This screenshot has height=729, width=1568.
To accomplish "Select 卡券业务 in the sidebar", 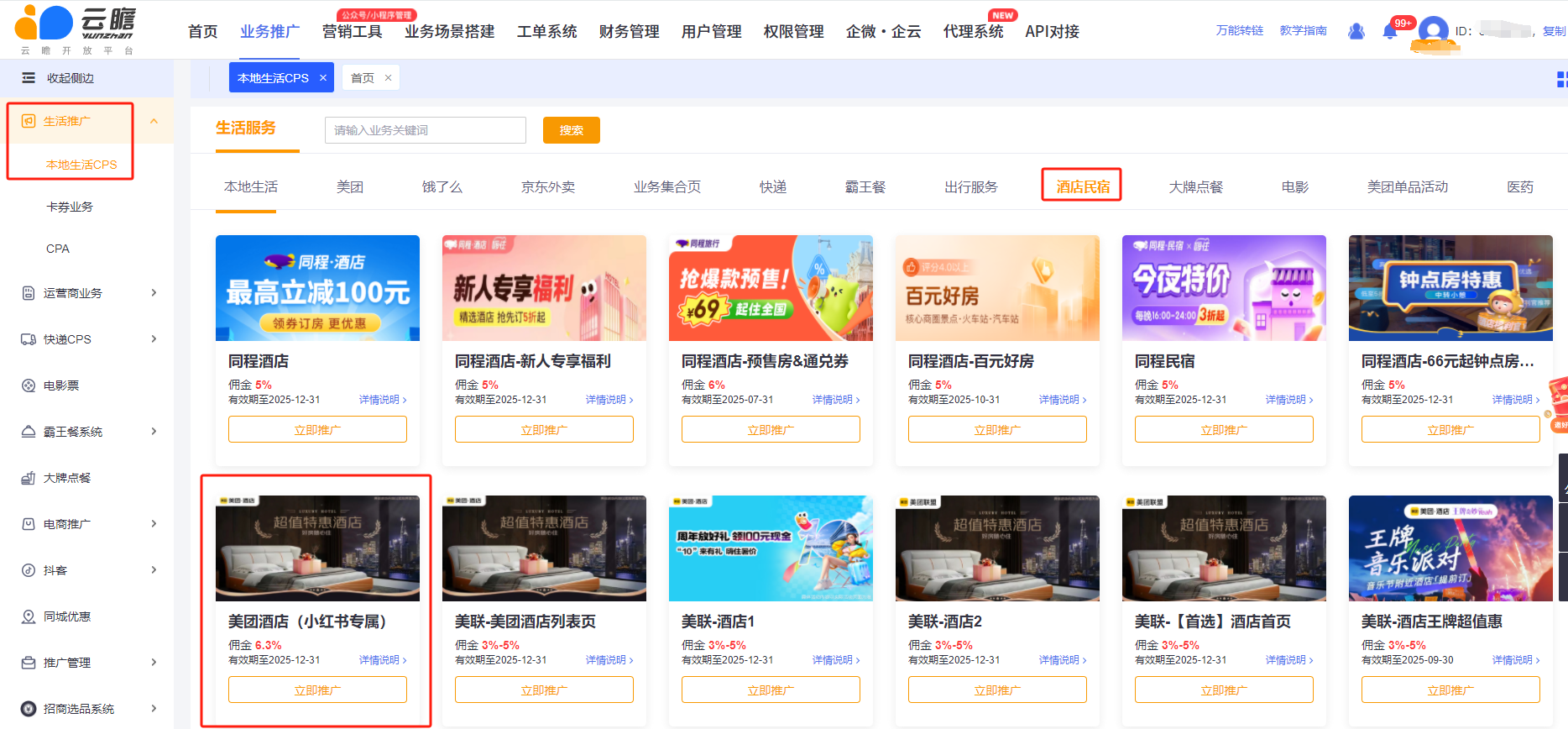I will [x=70, y=207].
